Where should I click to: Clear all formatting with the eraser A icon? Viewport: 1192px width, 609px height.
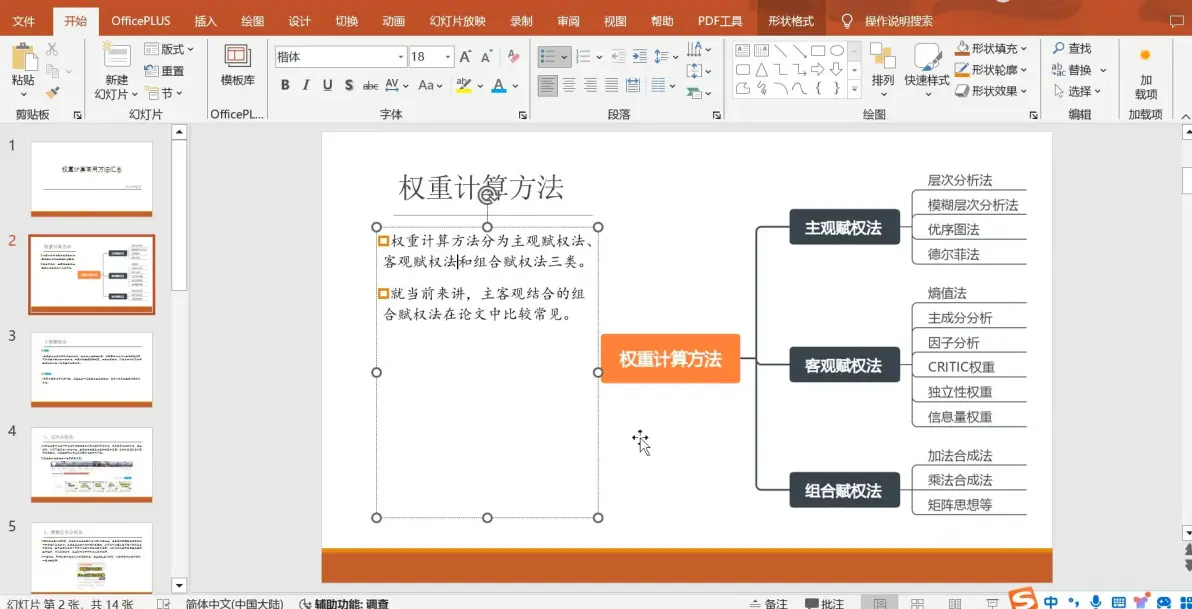click(x=513, y=56)
